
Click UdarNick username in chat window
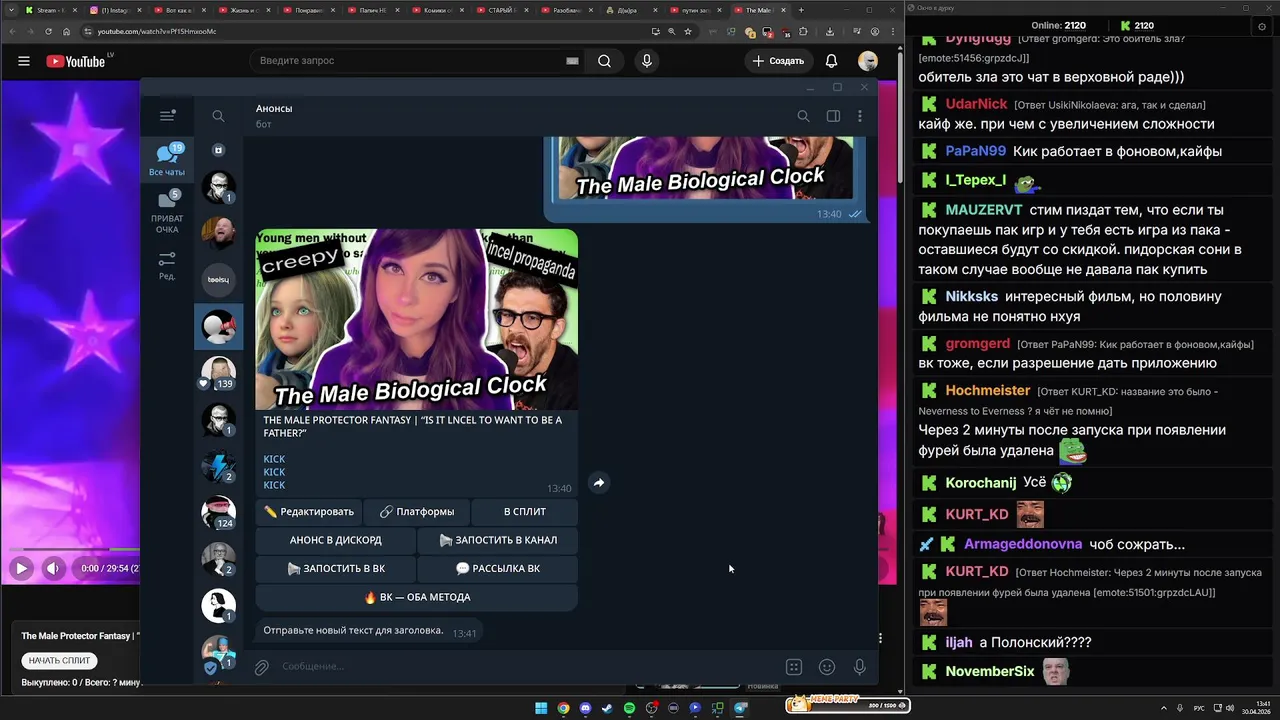pos(976,104)
